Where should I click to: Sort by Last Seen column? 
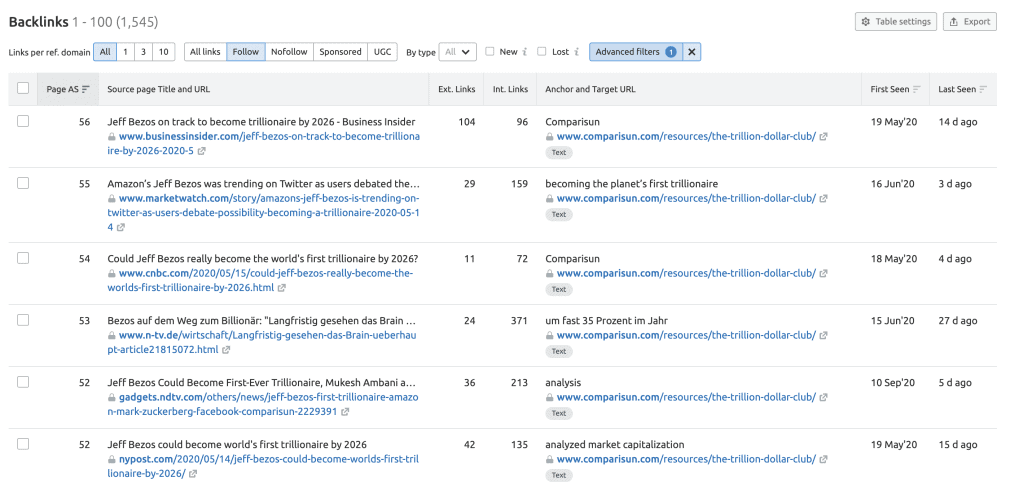pyautogui.click(x=962, y=90)
